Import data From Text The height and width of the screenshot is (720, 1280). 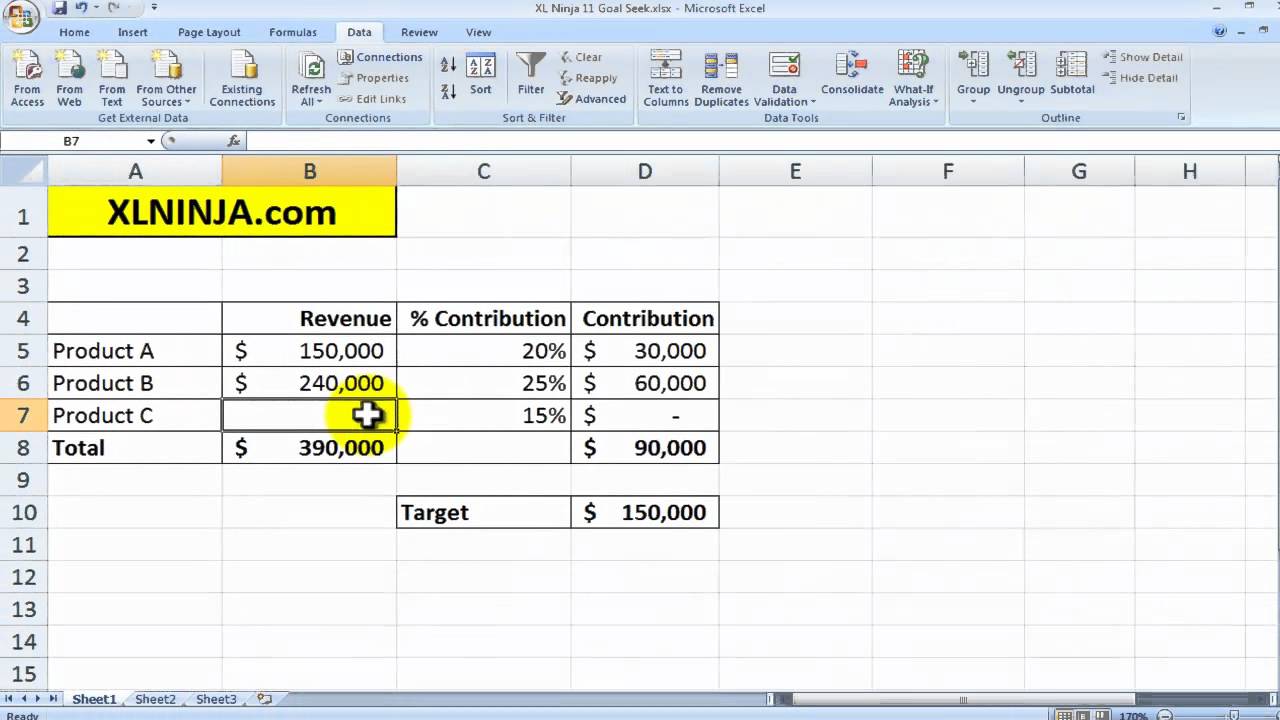(x=112, y=79)
